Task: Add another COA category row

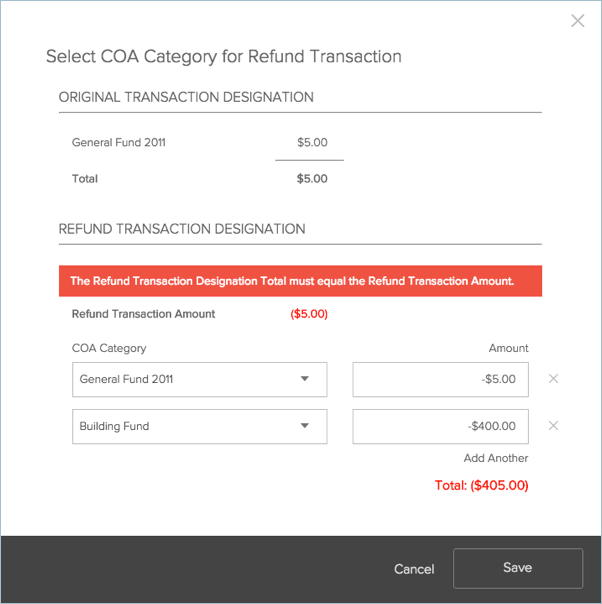Action: [495, 458]
